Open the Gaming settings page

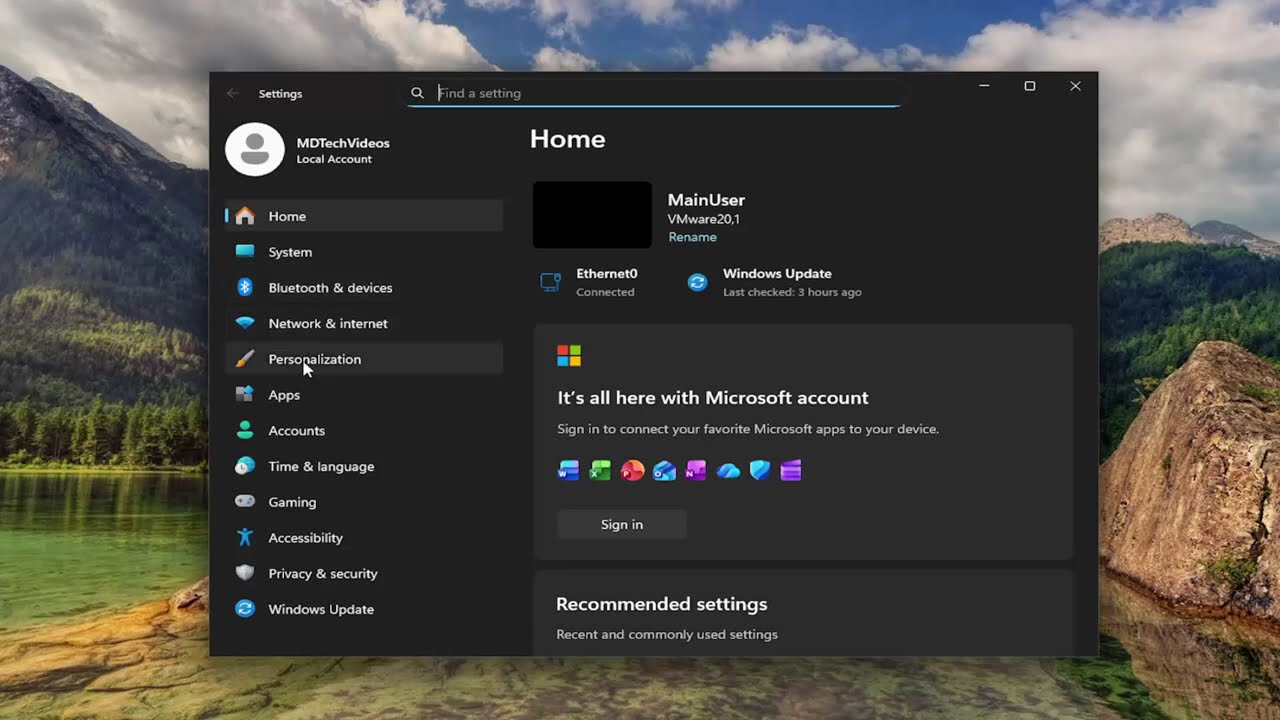tap(364, 502)
